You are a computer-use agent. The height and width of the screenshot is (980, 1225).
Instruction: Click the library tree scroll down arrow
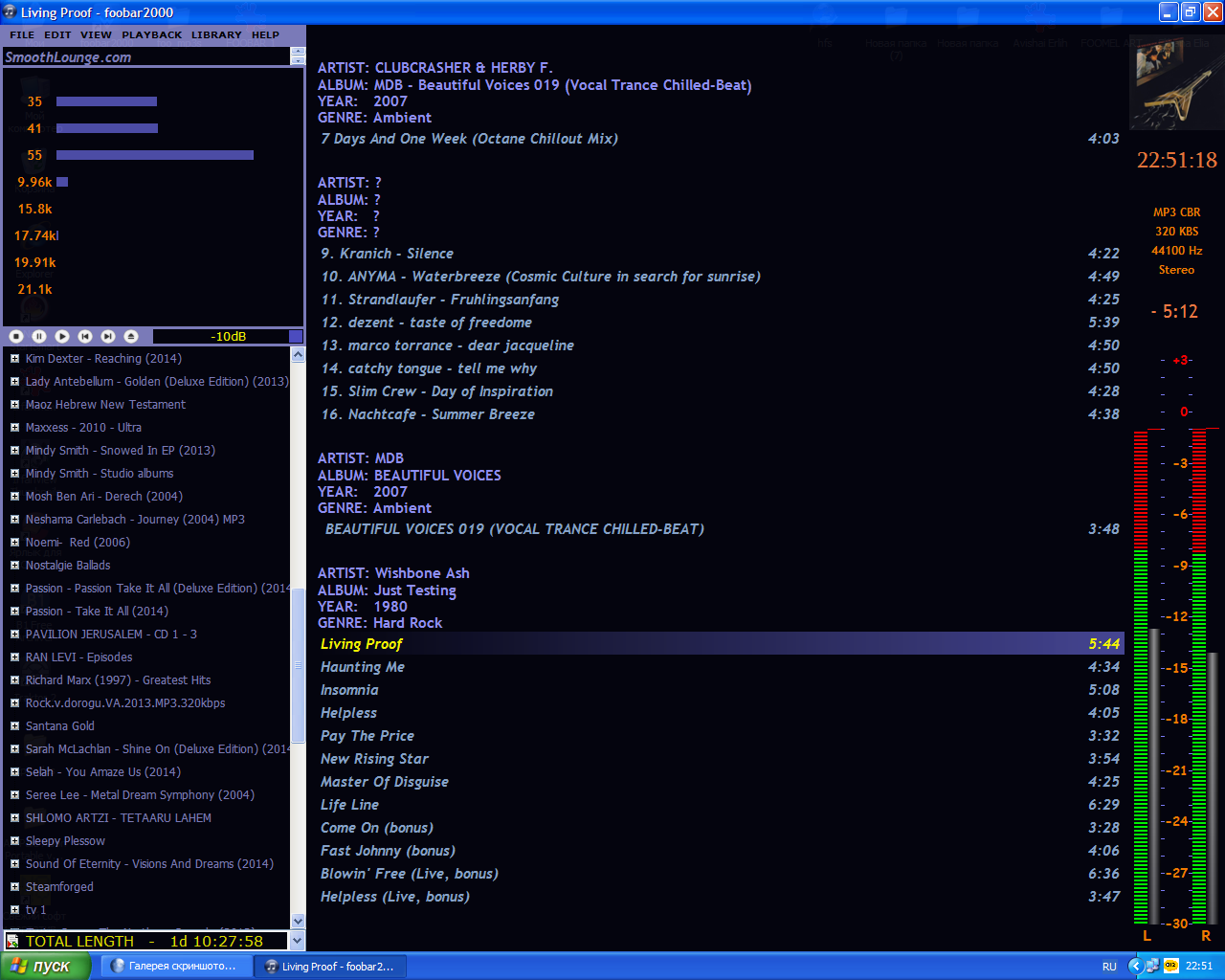(298, 921)
